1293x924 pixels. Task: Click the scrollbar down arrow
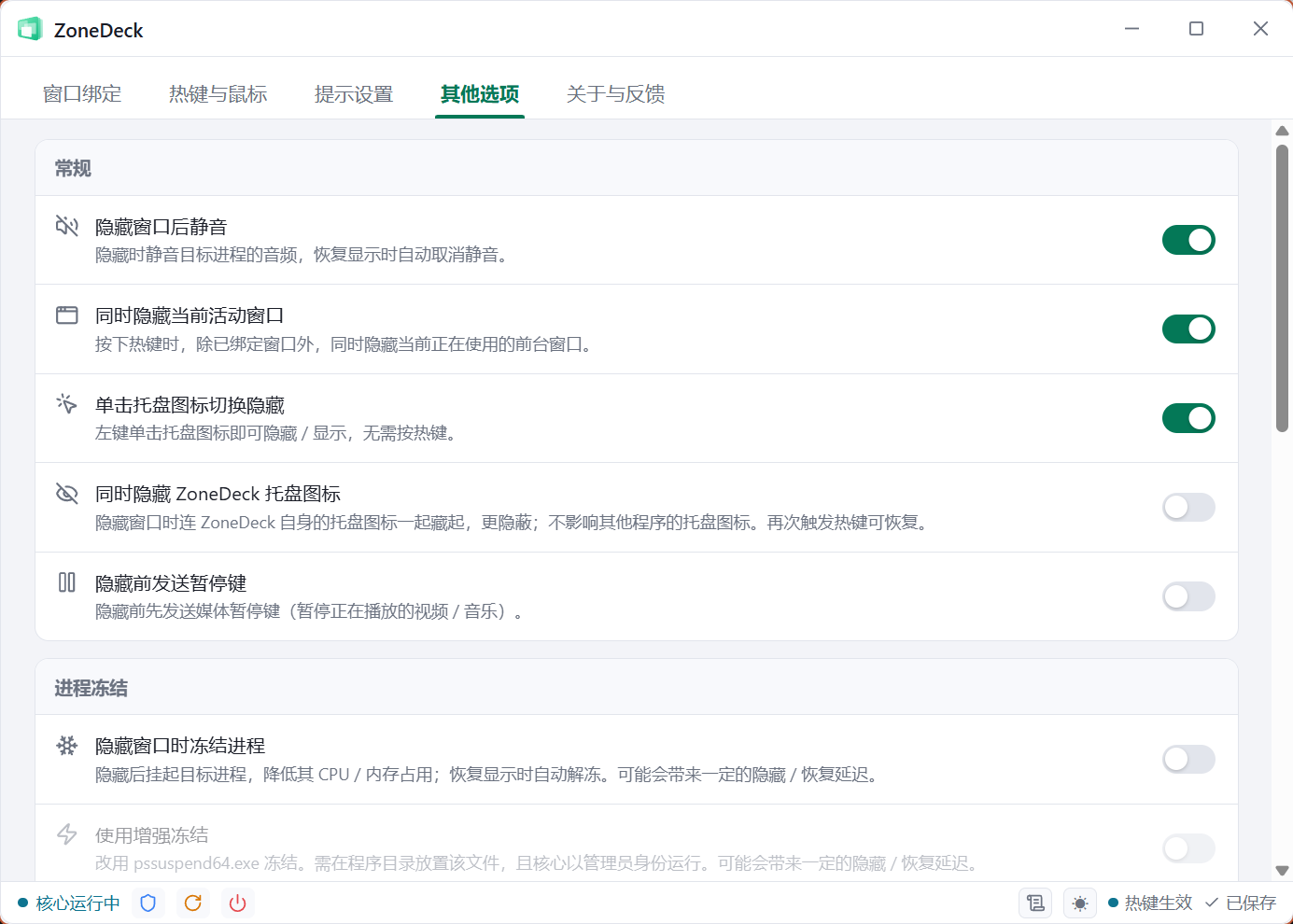pos(1283,870)
